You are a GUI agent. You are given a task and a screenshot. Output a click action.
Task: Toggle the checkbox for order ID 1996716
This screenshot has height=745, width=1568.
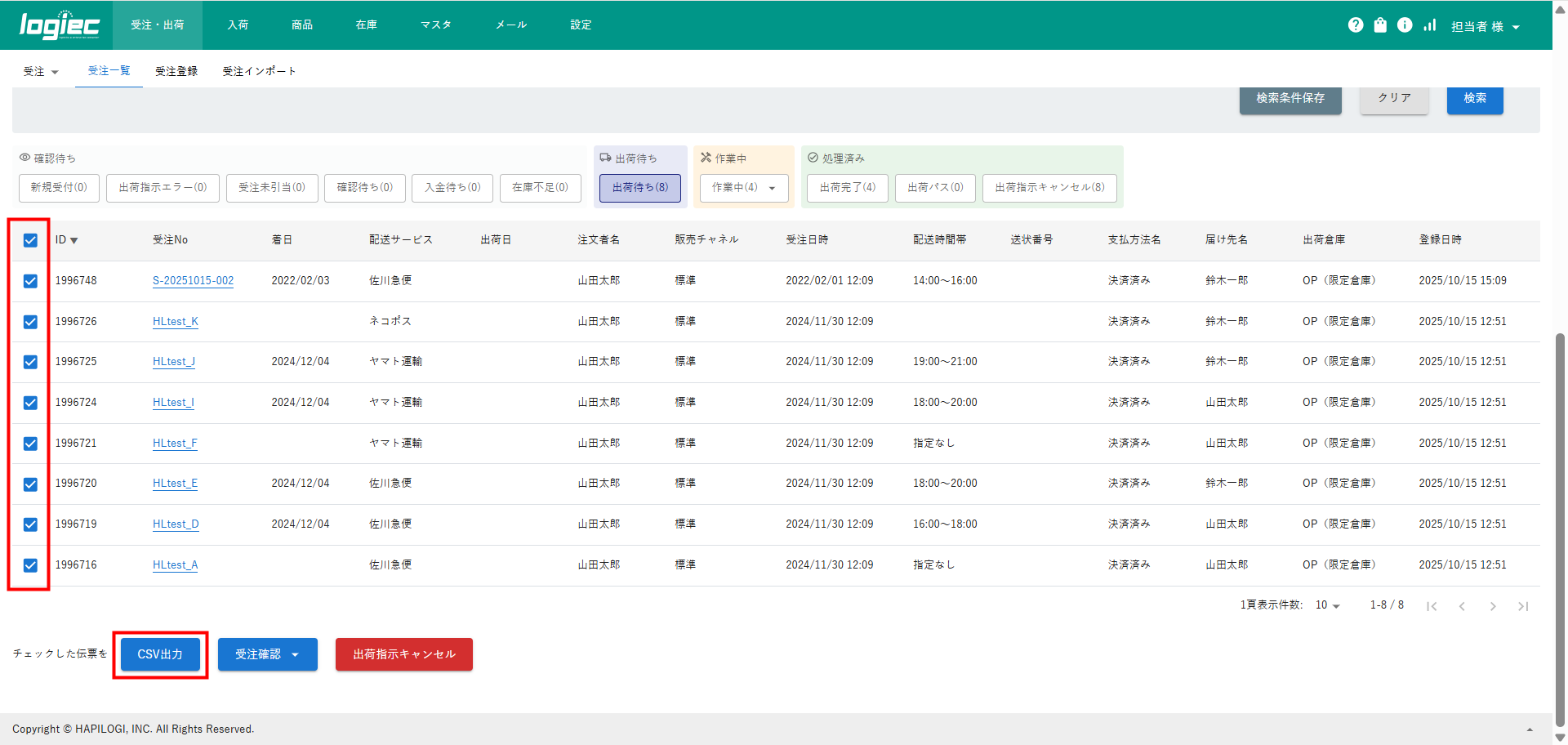(30, 565)
